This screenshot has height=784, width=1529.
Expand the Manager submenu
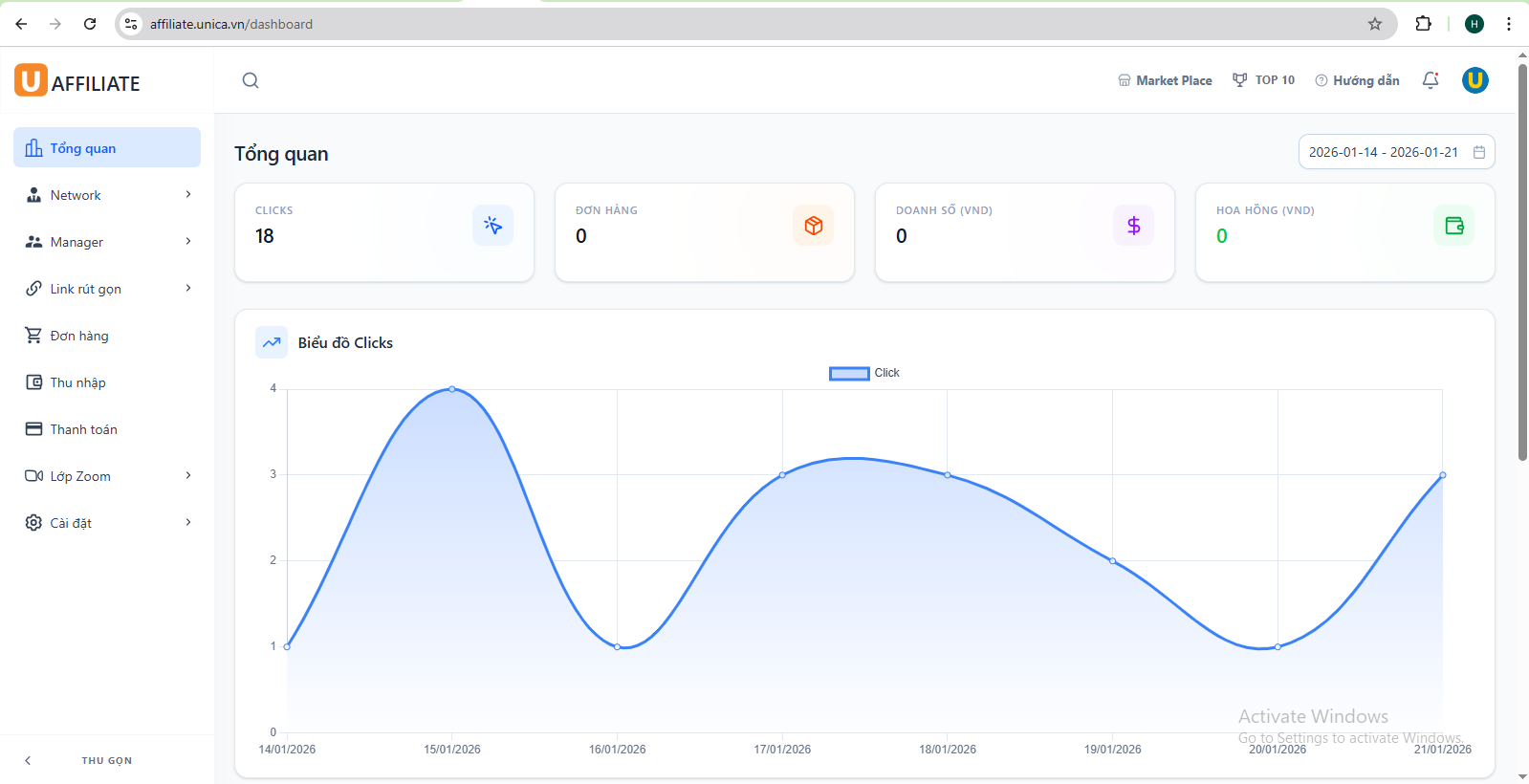coord(107,242)
